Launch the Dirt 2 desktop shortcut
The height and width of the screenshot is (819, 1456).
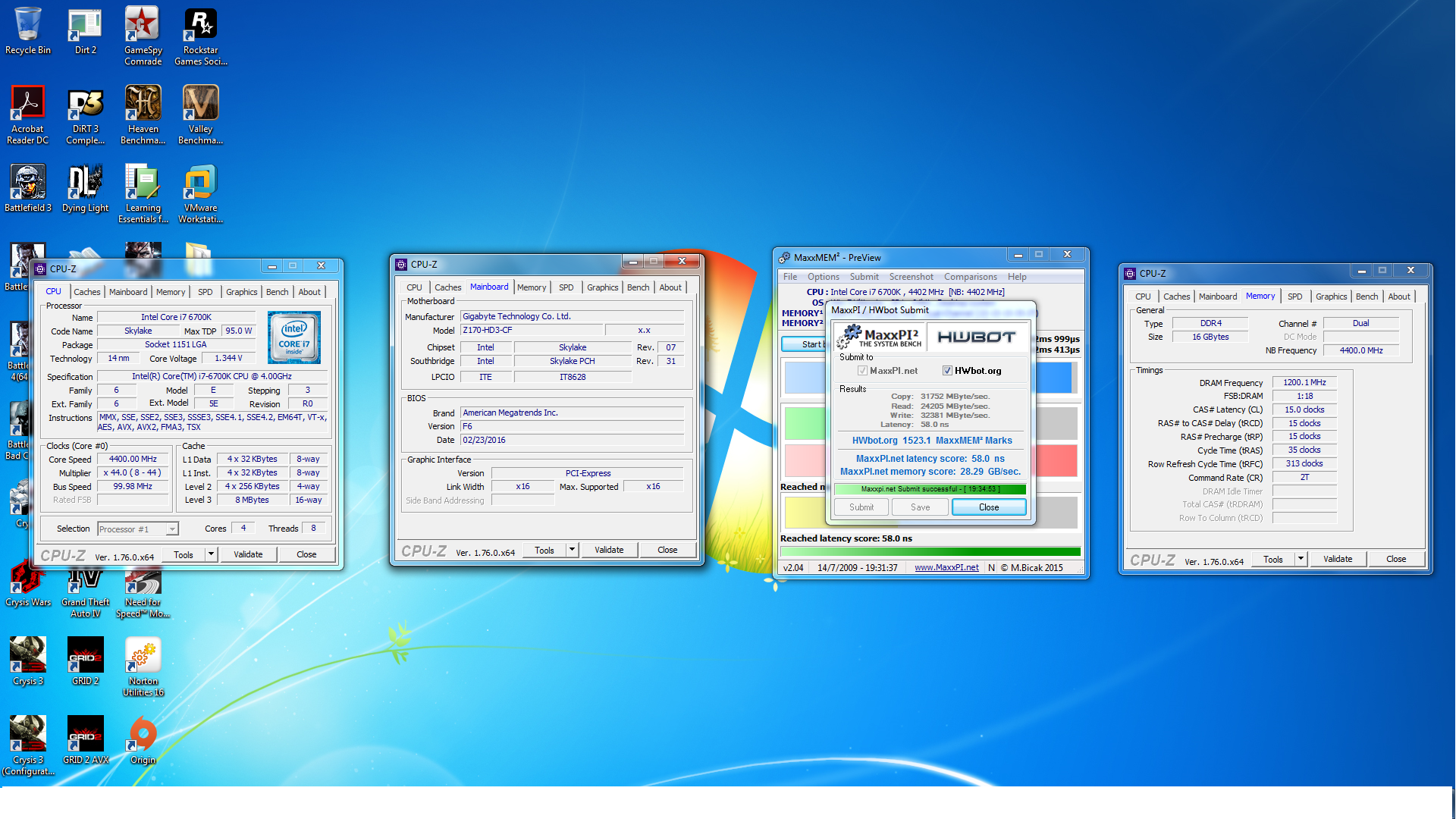click(x=85, y=30)
